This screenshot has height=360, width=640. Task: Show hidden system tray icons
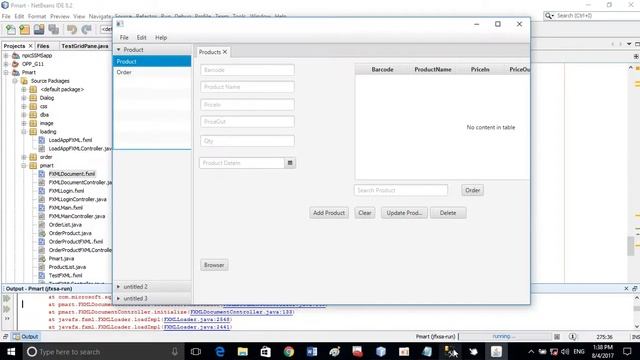point(531,351)
